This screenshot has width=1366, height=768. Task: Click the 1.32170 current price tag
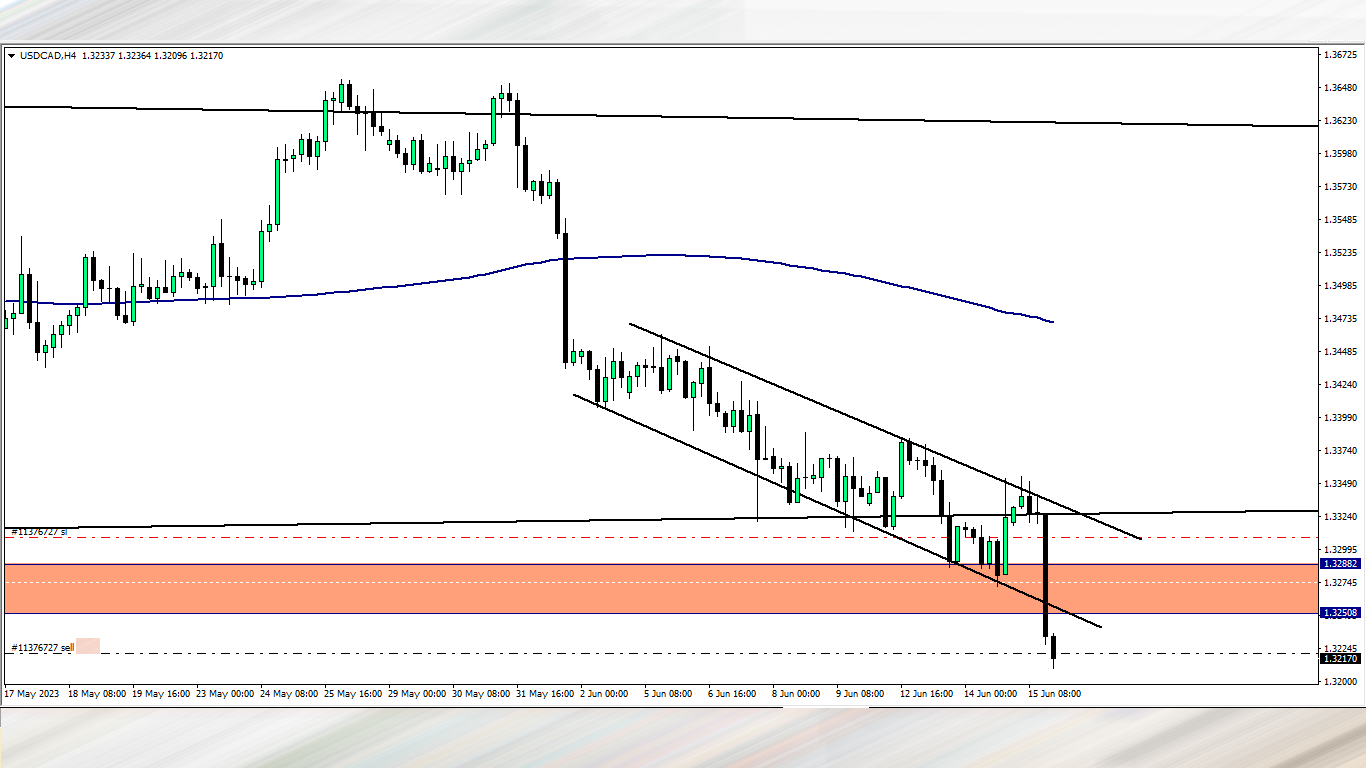click(x=1339, y=659)
